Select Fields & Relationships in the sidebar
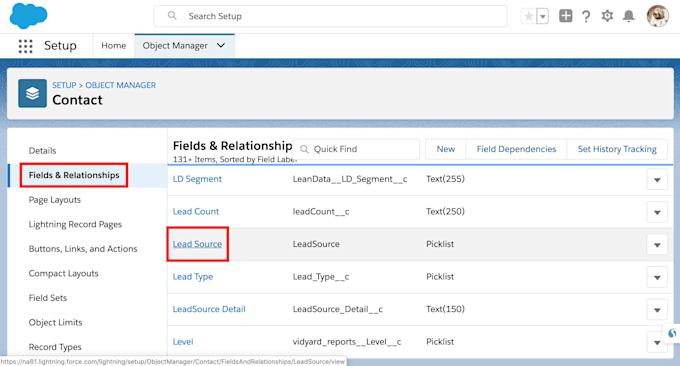The image size is (680, 366). click(74, 175)
